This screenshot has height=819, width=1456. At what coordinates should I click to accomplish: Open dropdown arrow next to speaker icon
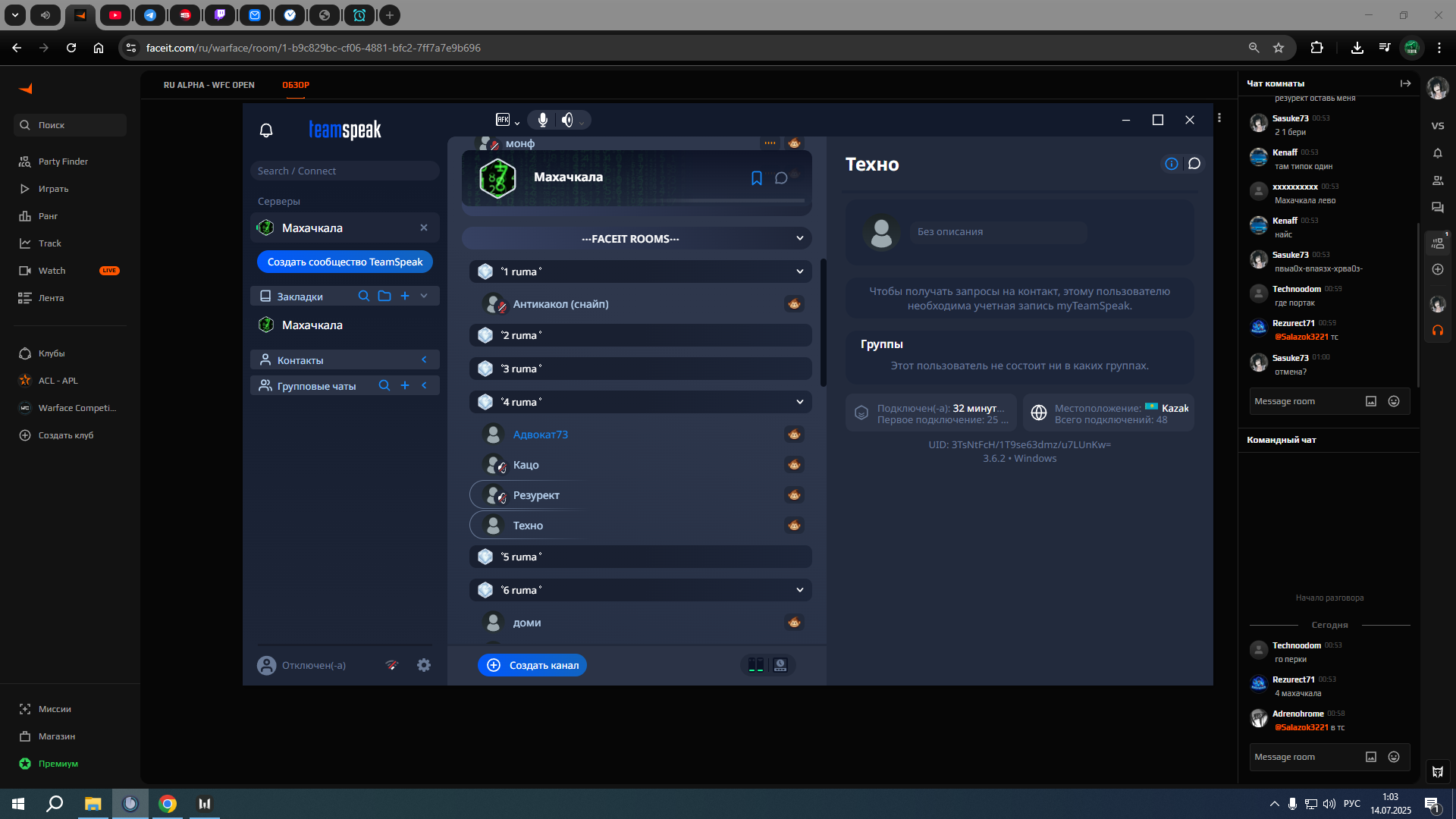click(582, 122)
